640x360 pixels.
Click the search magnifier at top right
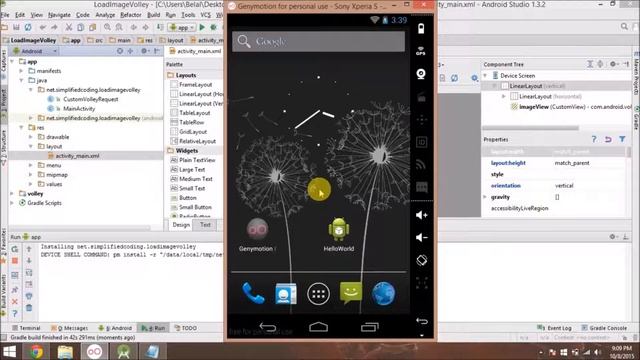(x=624, y=27)
